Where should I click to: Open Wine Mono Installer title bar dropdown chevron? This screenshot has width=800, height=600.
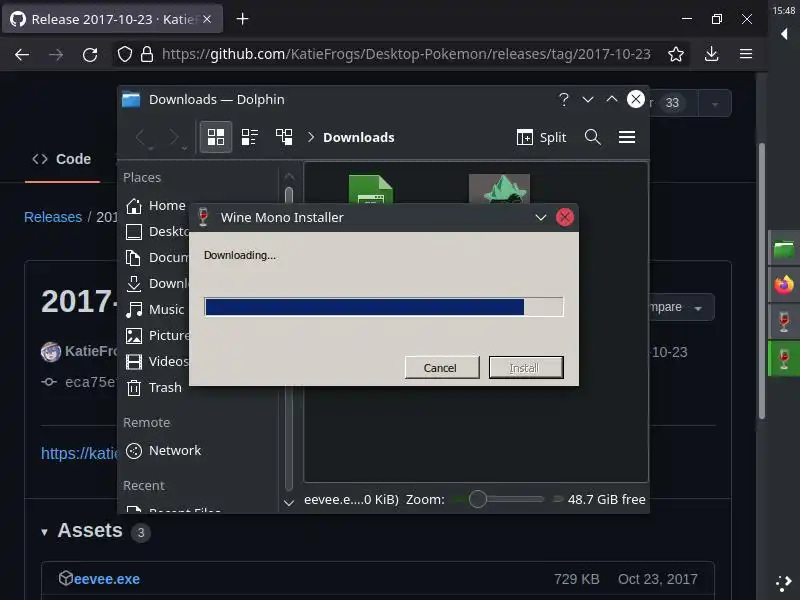coord(541,217)
